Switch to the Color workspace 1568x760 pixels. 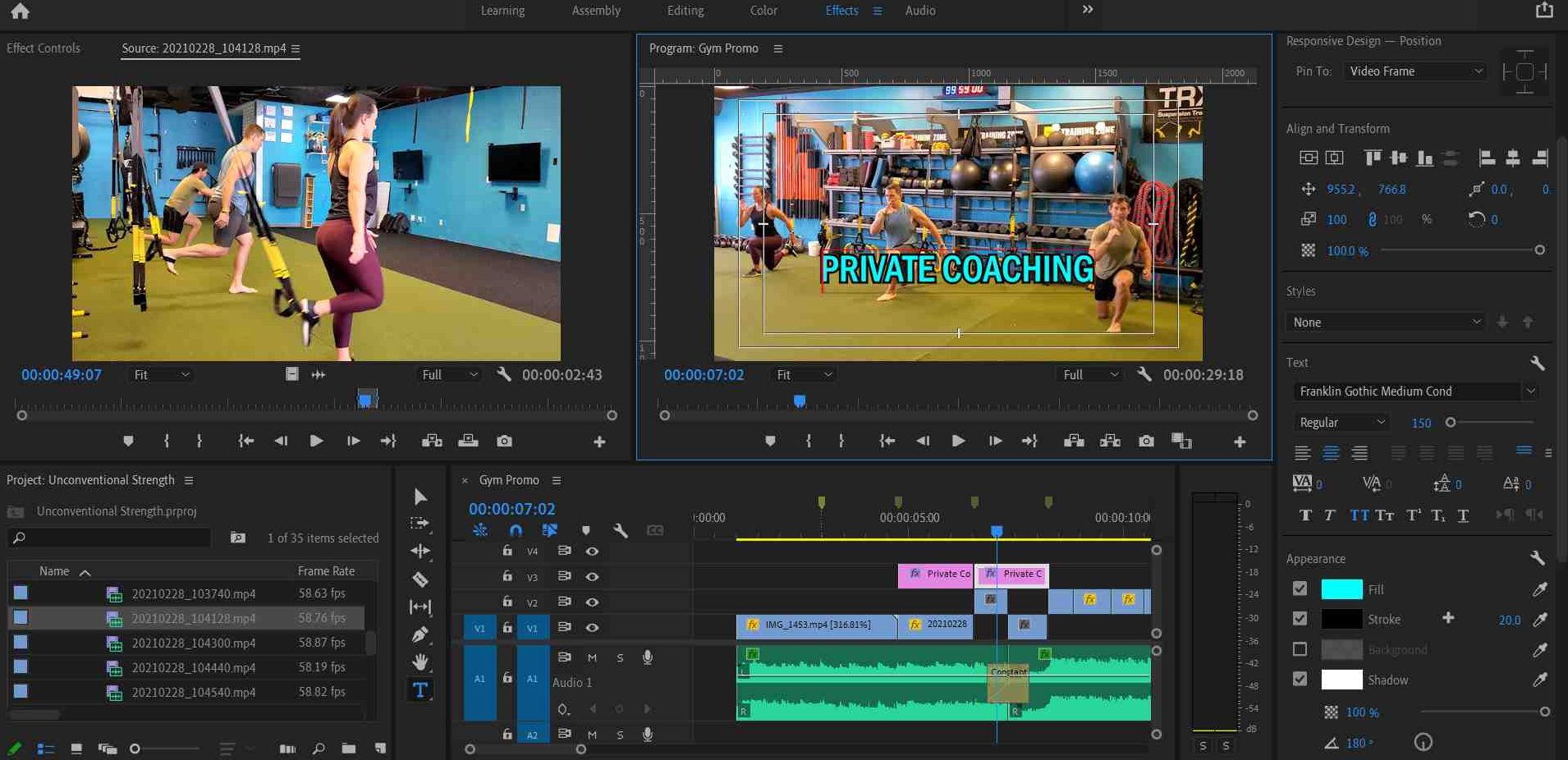point(763,11)
